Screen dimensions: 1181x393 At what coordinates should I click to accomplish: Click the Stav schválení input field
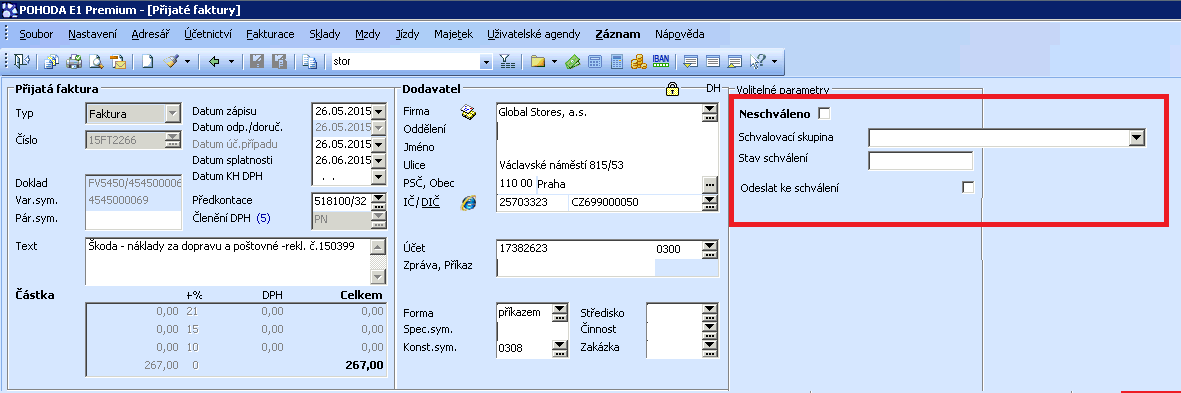tap(920, 161)
